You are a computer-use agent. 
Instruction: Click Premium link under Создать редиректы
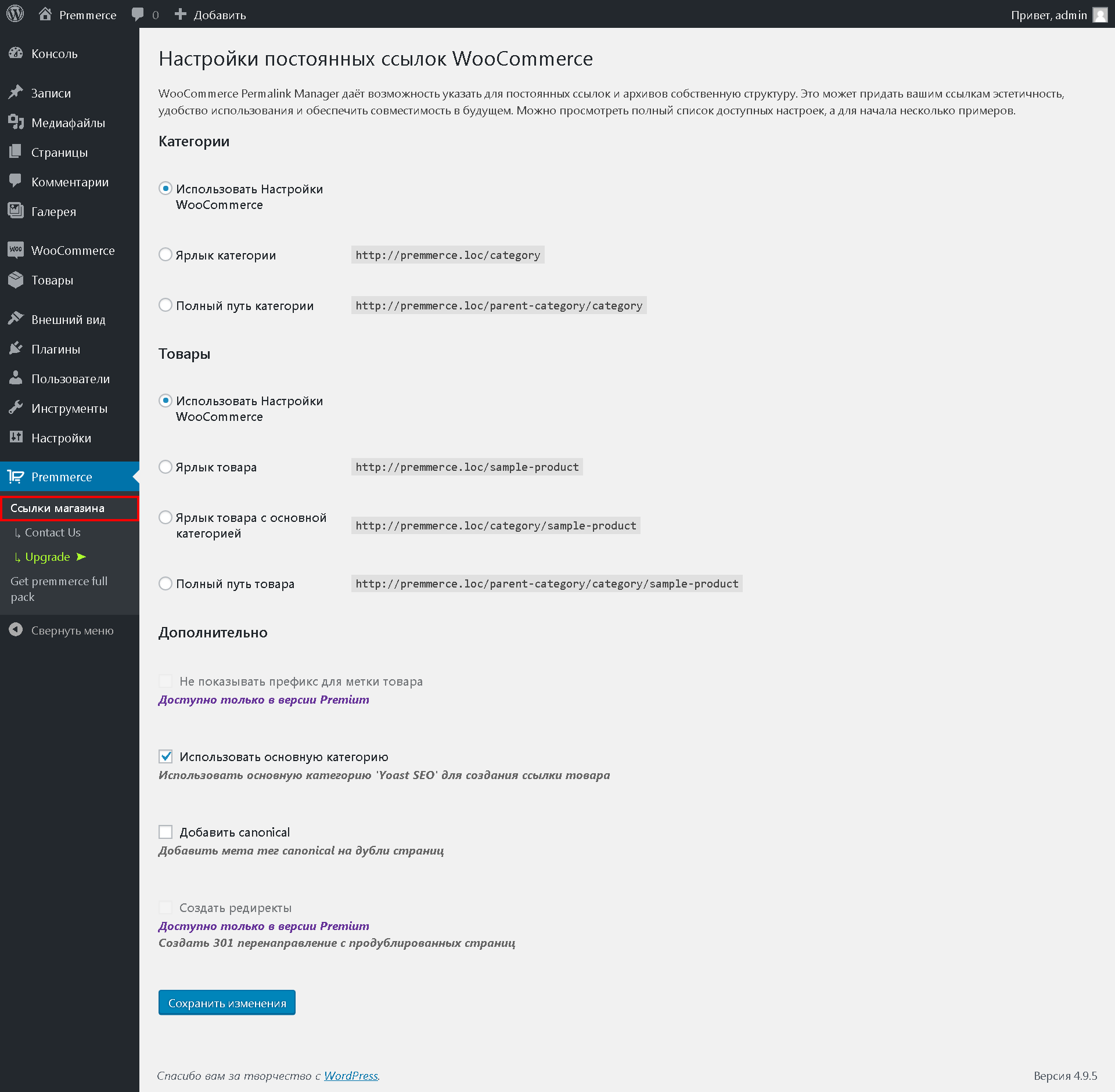click(264, 926)
